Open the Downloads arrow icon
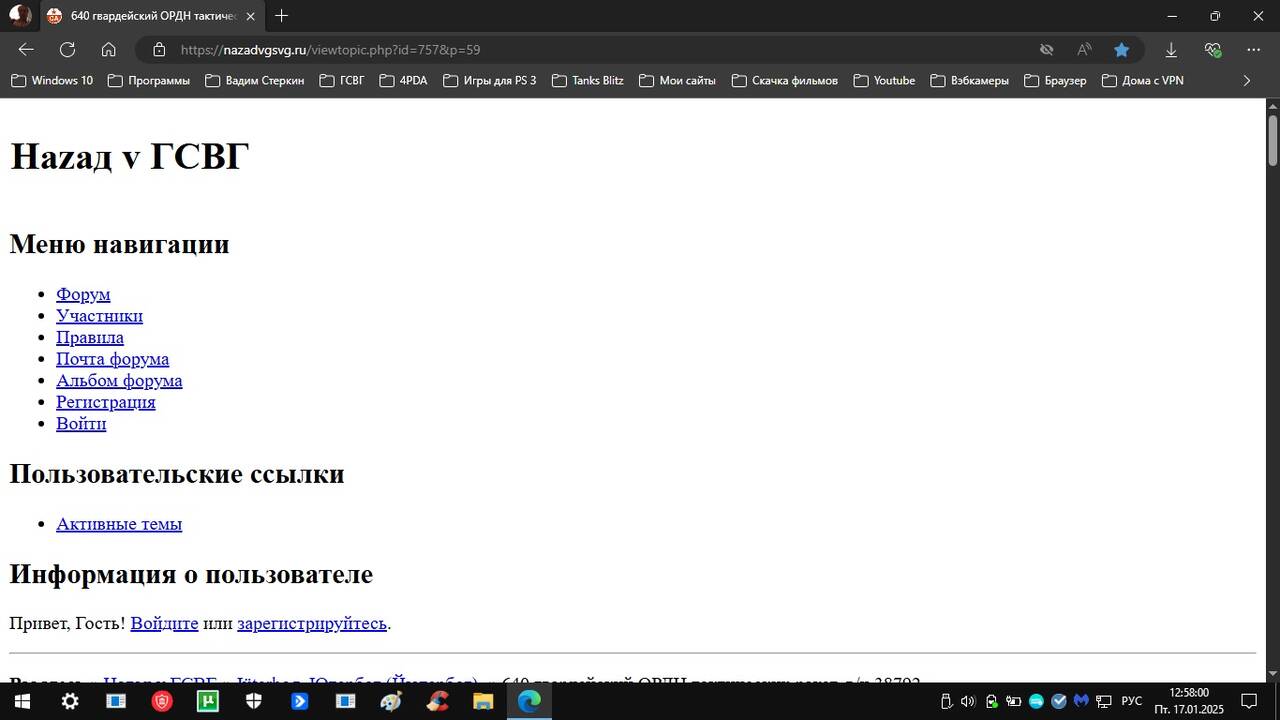Image resolution: width=1280 pixels, height=720 pixels. (x=1171, y=49)
